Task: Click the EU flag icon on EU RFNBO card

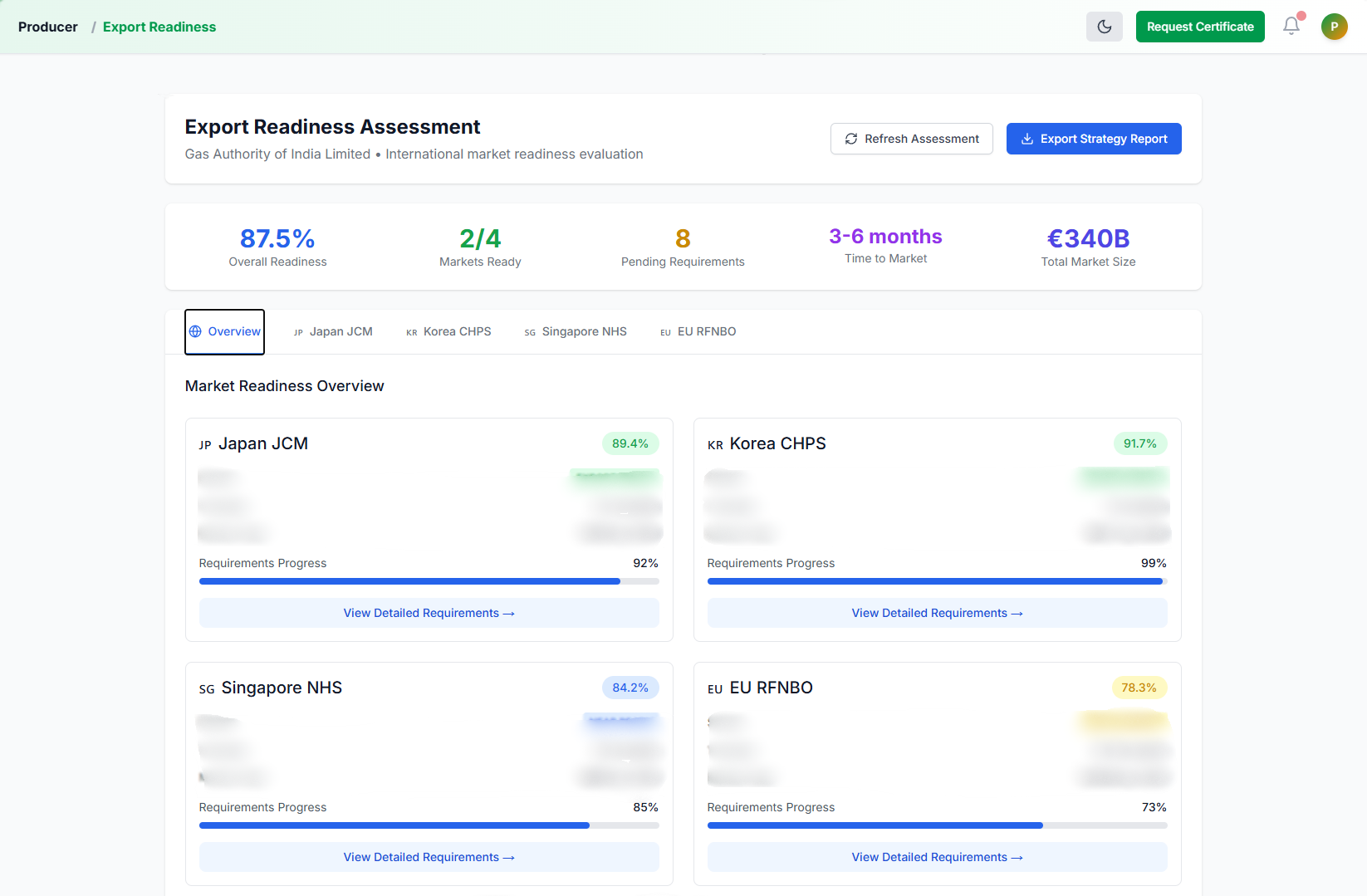Action: click(714, 688)
